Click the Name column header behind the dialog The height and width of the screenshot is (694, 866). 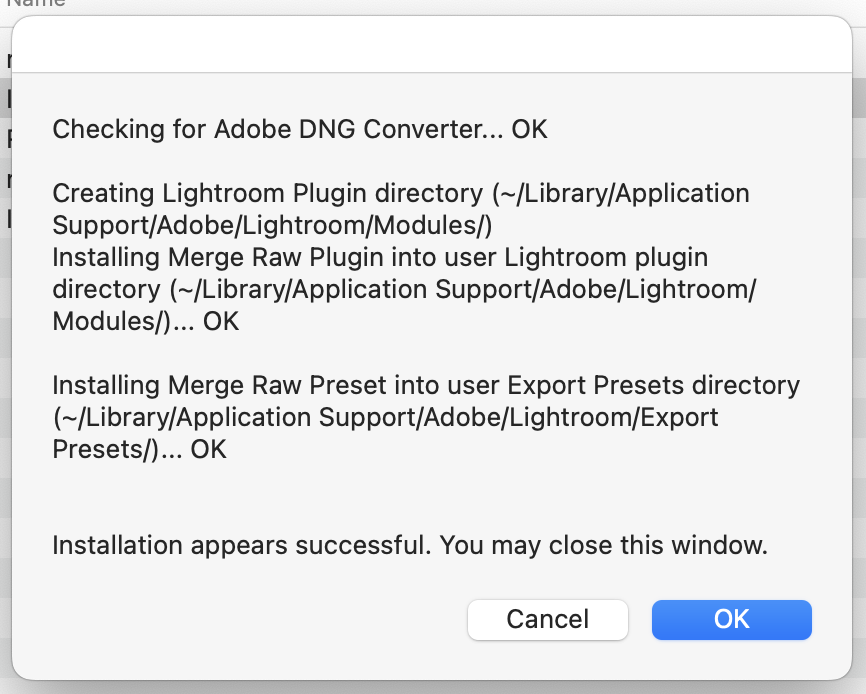[x=40, y=5]
